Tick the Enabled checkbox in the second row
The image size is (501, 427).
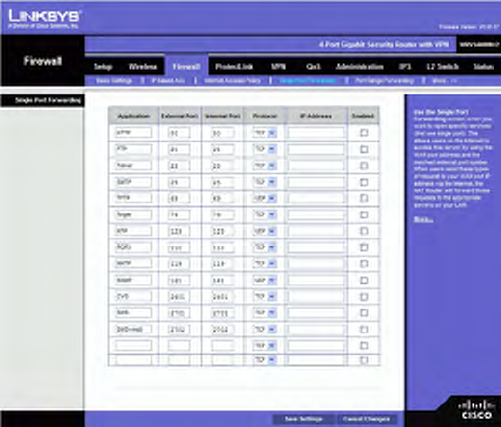364,149
